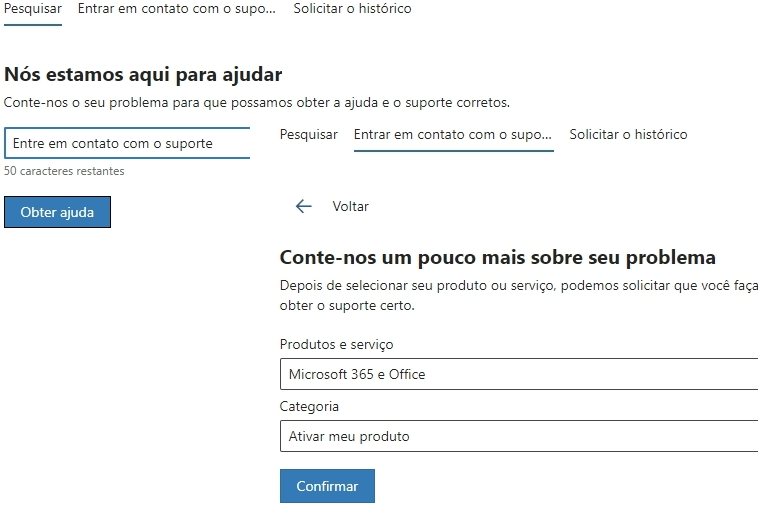The image size is (760, 509).
Task: Open Pesquisar tab in the inner panel row
Action: coord(309,134)
